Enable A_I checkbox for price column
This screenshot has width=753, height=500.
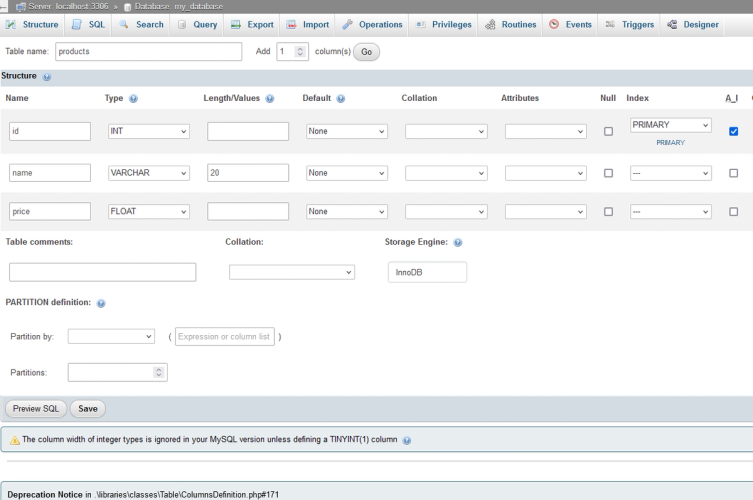(733, 211)
